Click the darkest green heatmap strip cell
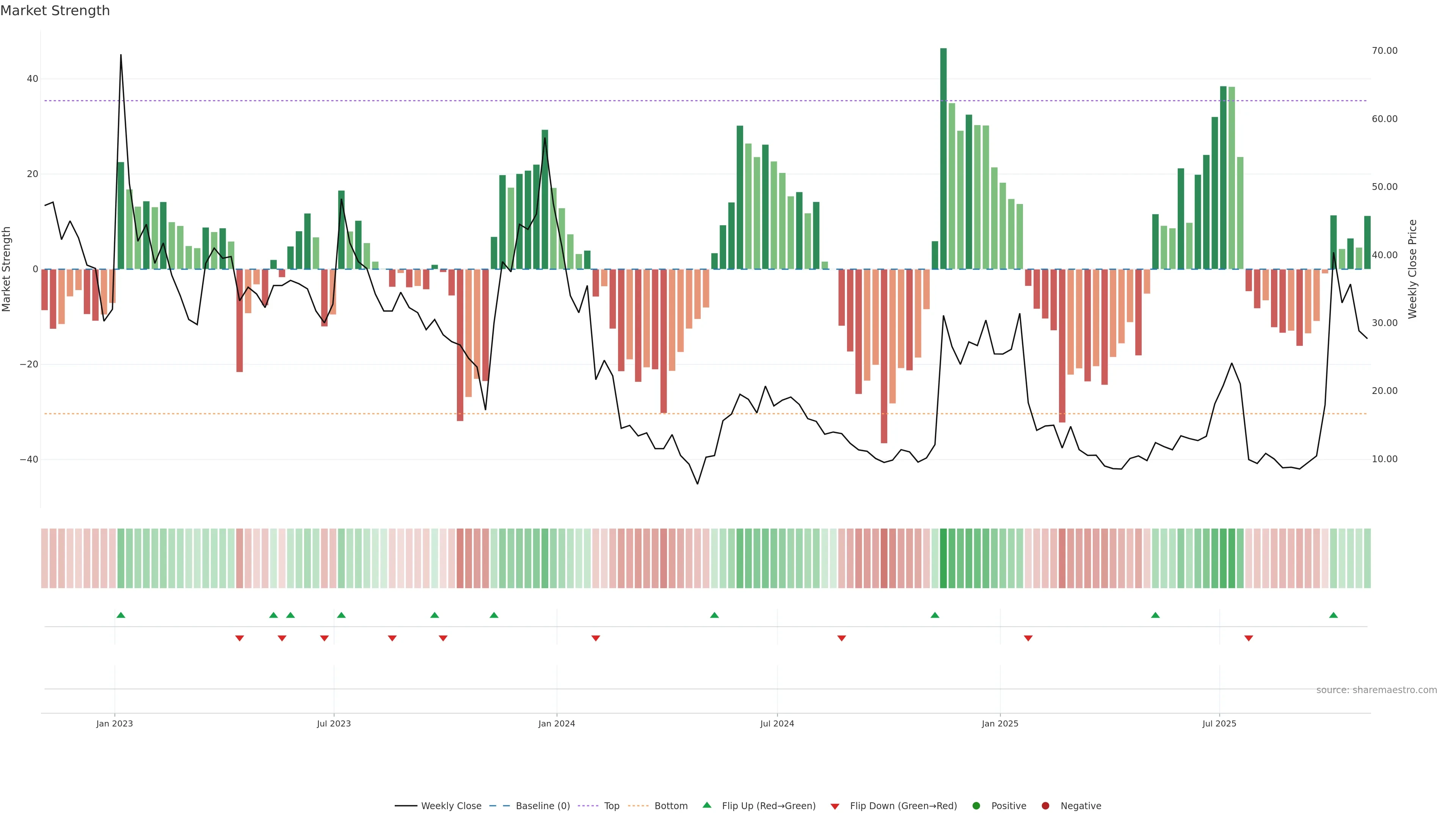 point(943,558)
